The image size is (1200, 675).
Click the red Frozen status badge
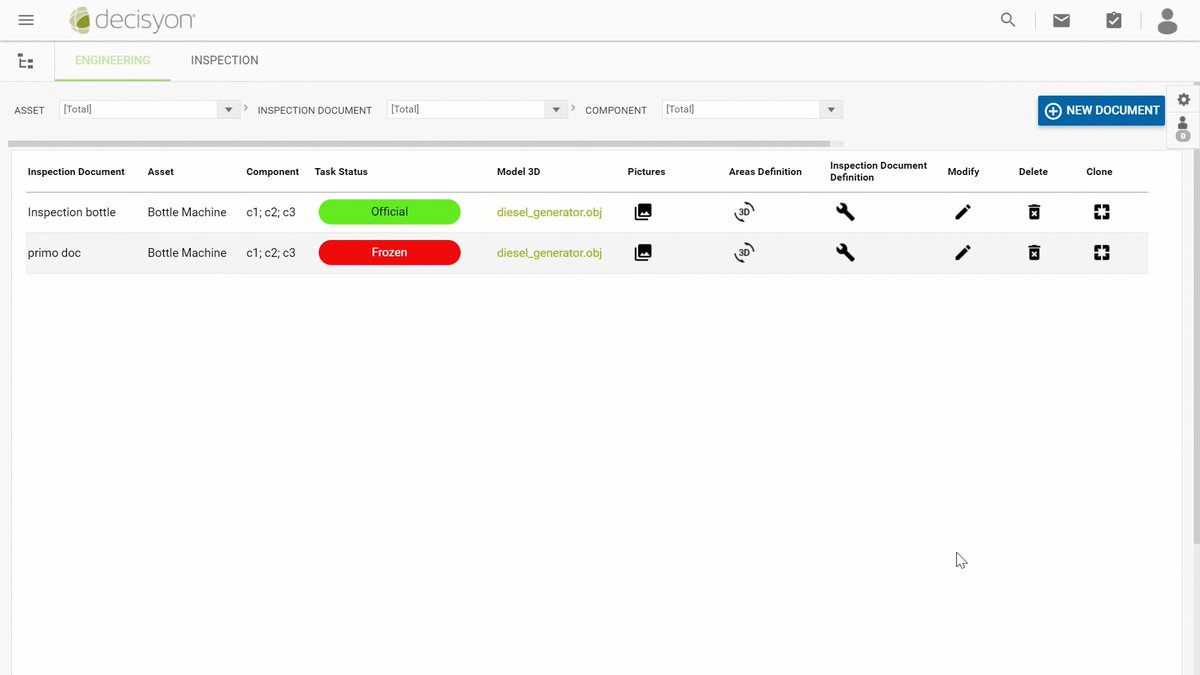point(389,253)
